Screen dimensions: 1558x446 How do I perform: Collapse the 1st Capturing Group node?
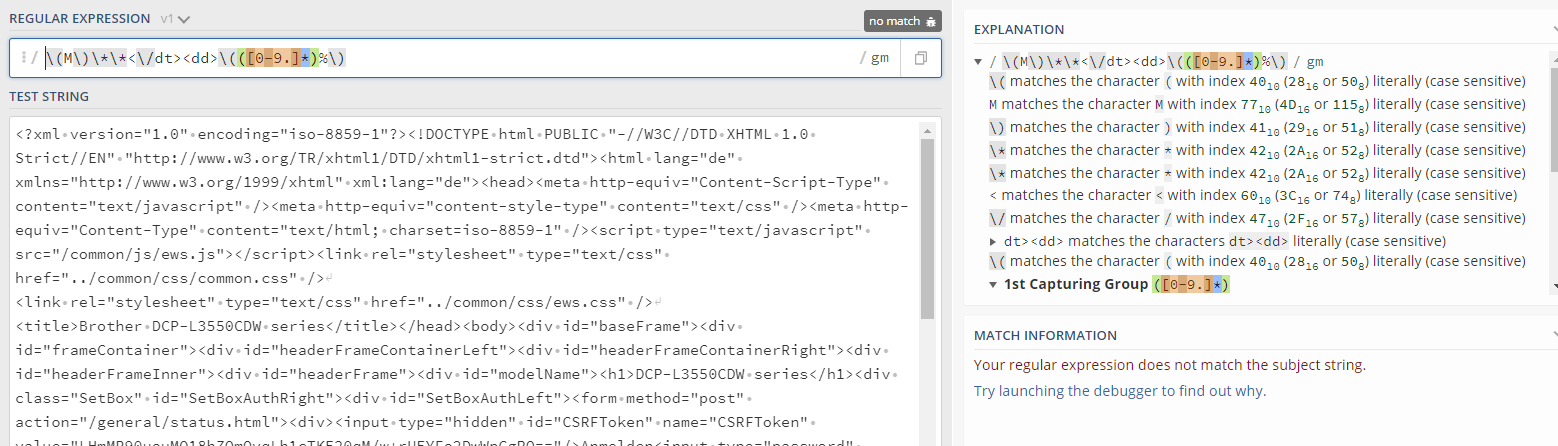coord(993,284)
